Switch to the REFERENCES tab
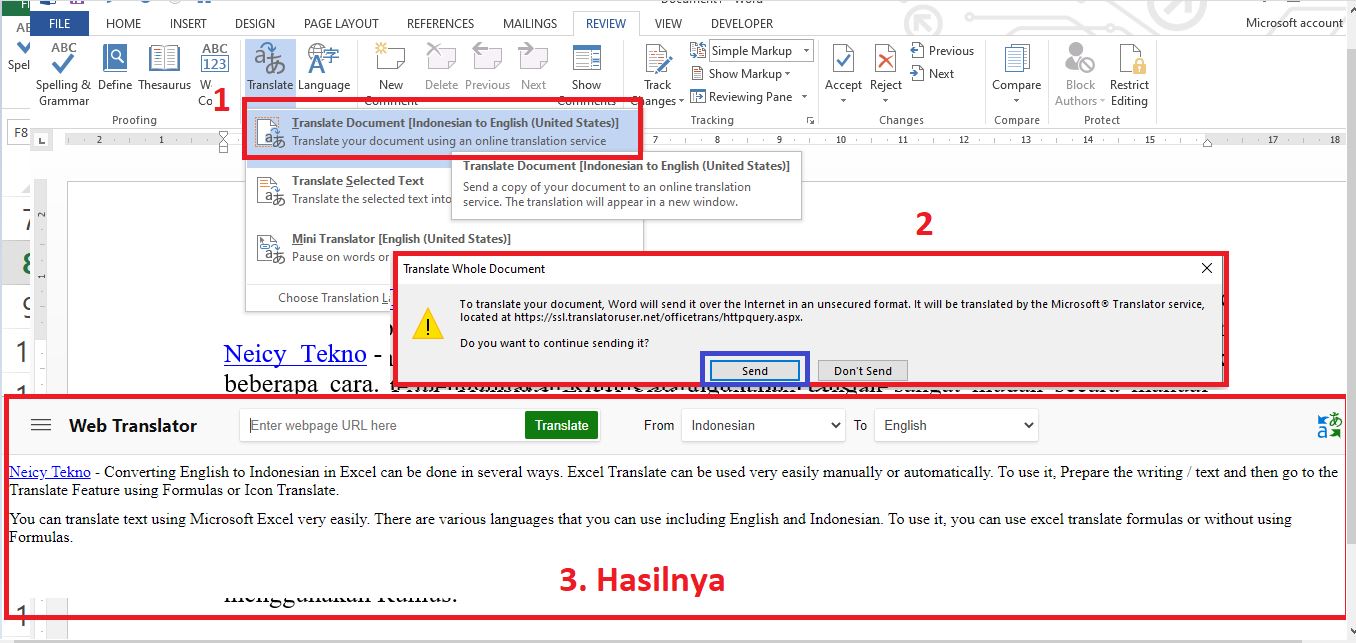Image resolution: width=1356 pixels, height=643 pixels. coord(441,23)
